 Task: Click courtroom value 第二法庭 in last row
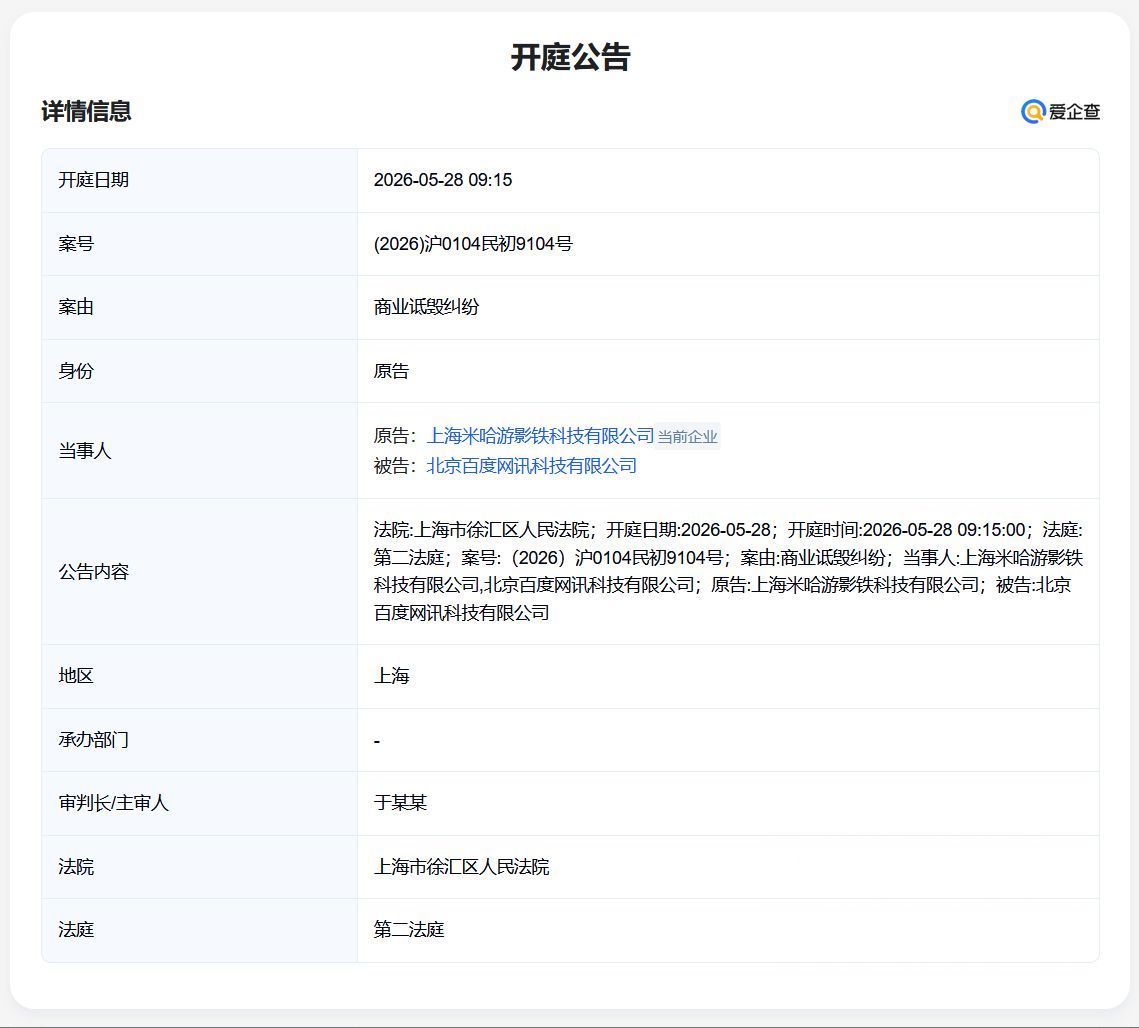point(408,929)
